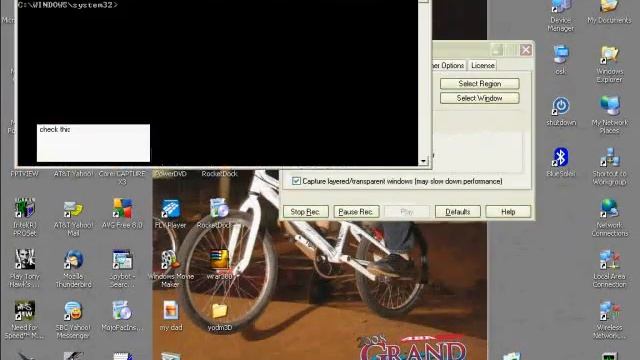
Task: Switch to the License tab
Action: [482, 65]
